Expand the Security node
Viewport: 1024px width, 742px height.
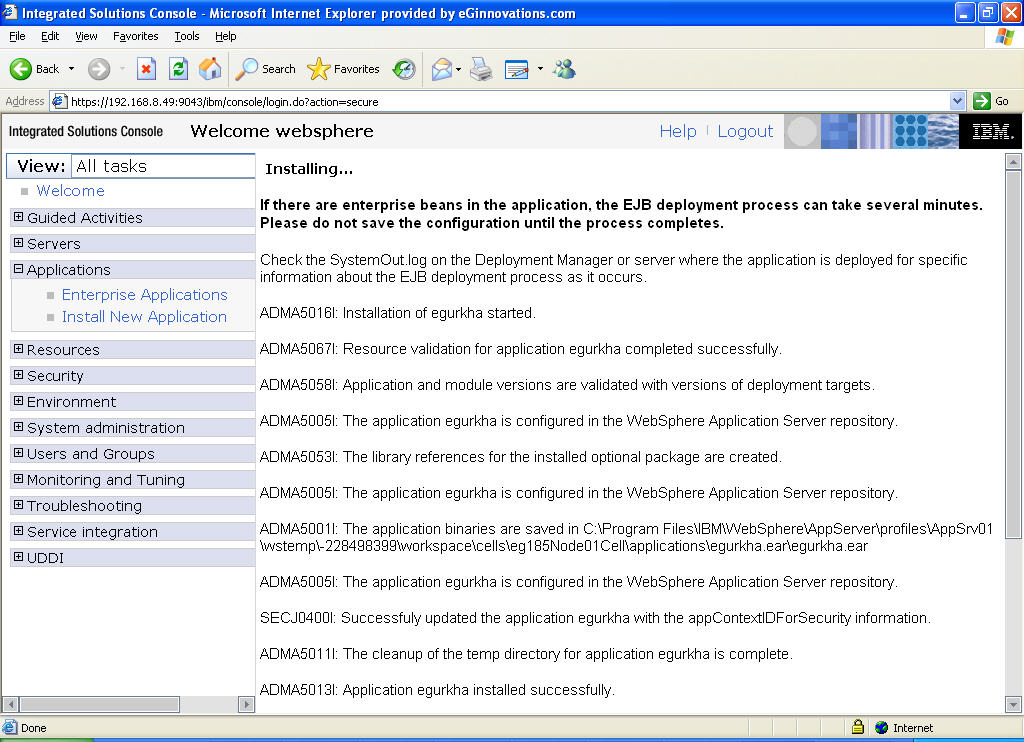click(18, 375)
